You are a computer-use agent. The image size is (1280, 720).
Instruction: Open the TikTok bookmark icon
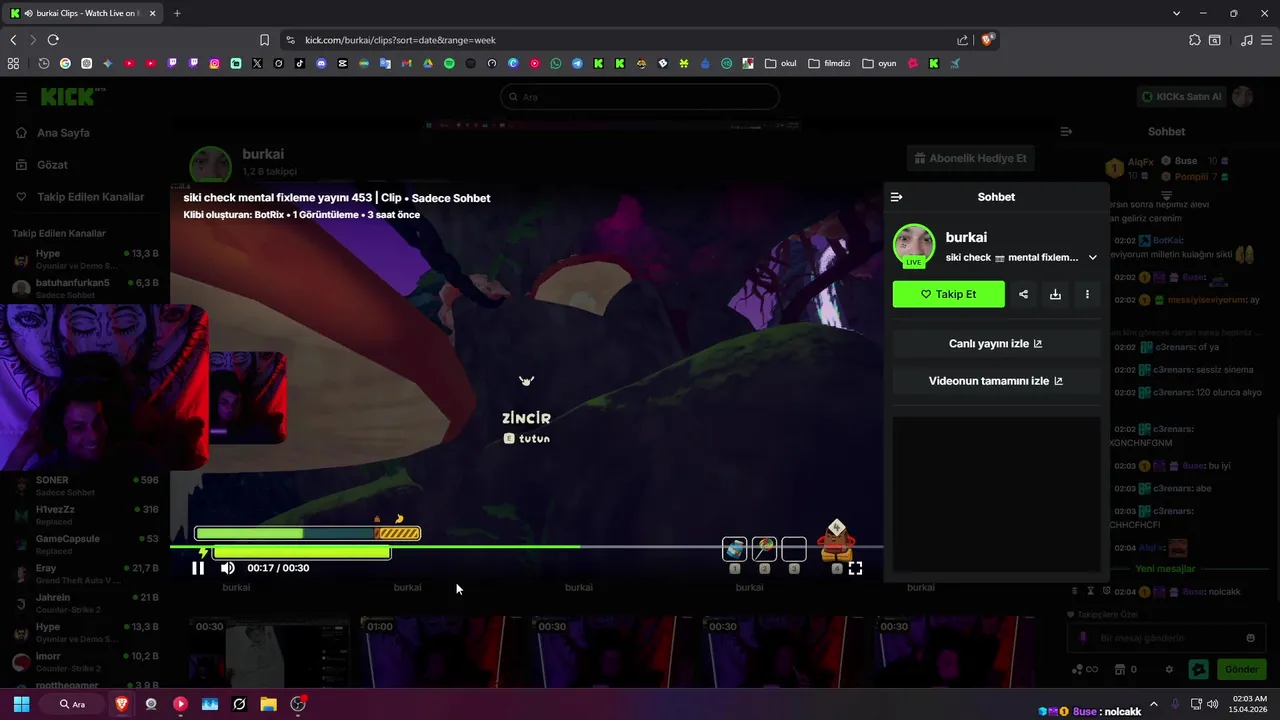coord(300,63)
